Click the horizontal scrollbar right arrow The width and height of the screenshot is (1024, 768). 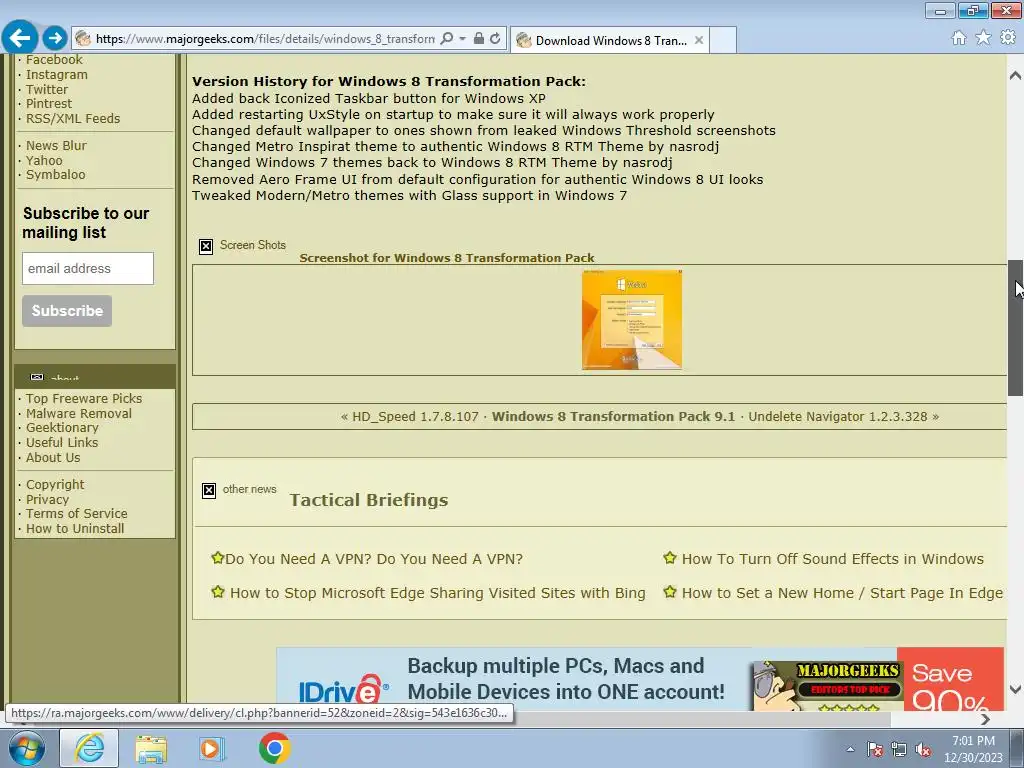click(985, 719)
